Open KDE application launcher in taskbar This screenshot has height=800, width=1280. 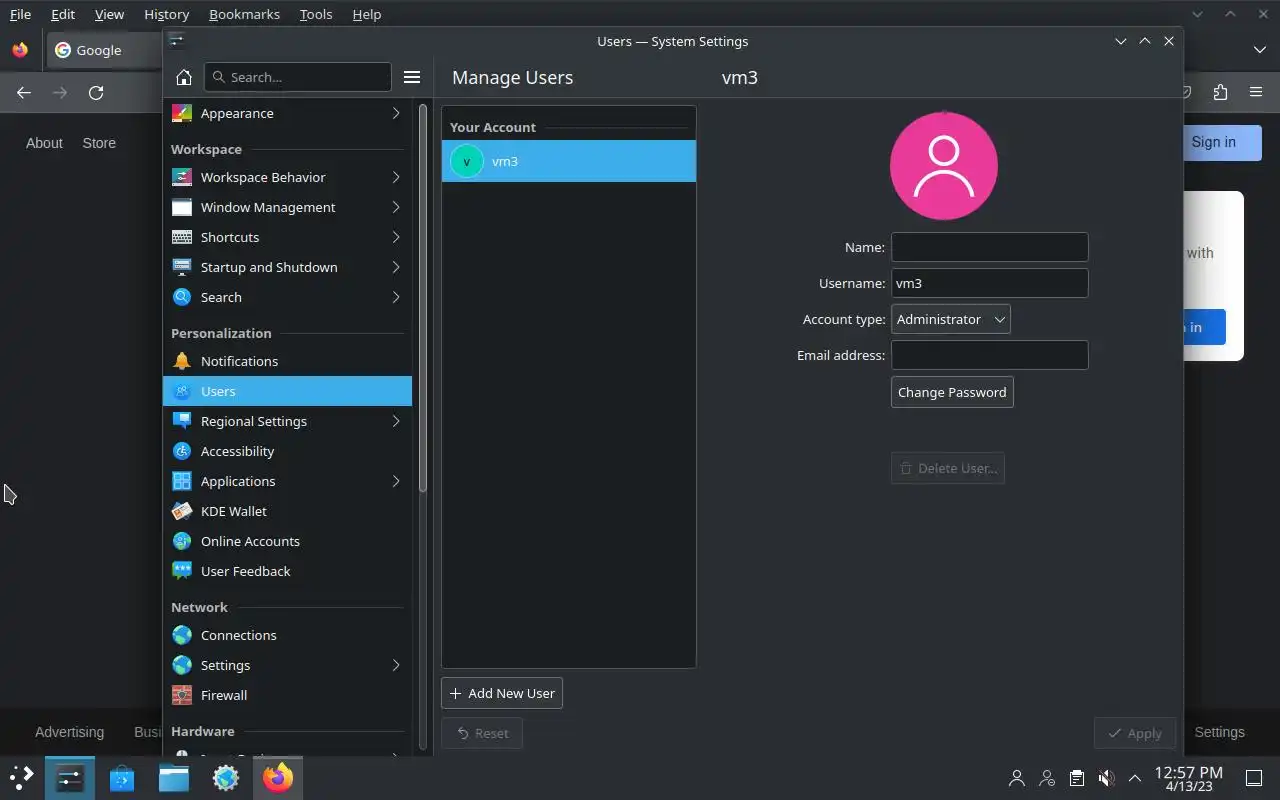pos(21,777)
